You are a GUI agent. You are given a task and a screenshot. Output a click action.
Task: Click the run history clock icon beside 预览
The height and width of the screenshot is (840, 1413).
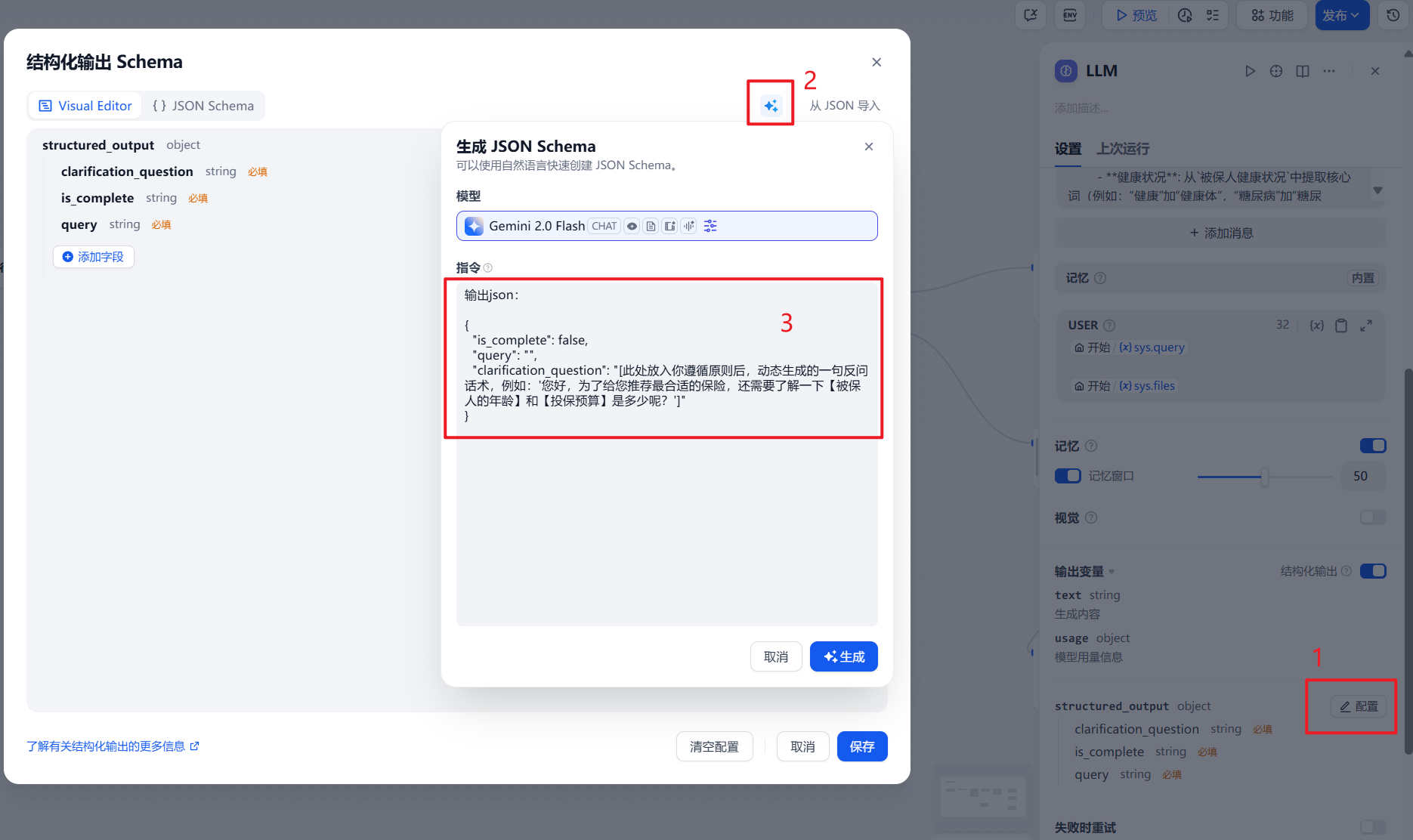(1185, 15)
